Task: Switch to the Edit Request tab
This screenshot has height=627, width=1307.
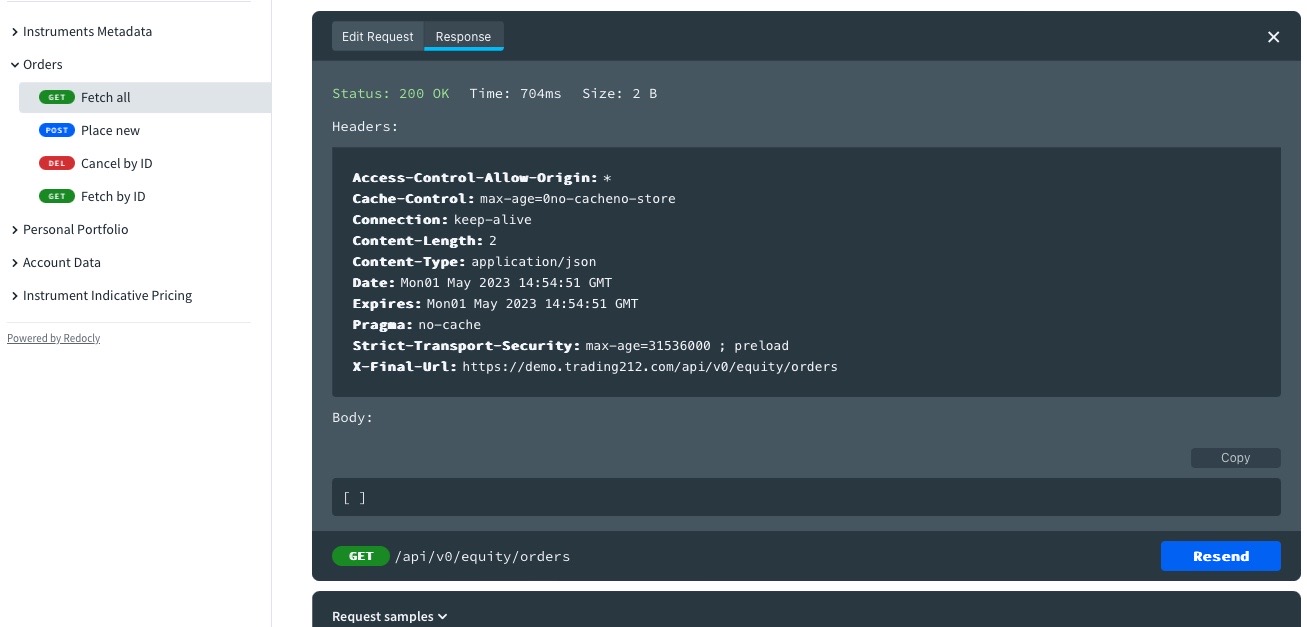Action: click(x=377, y=37)
